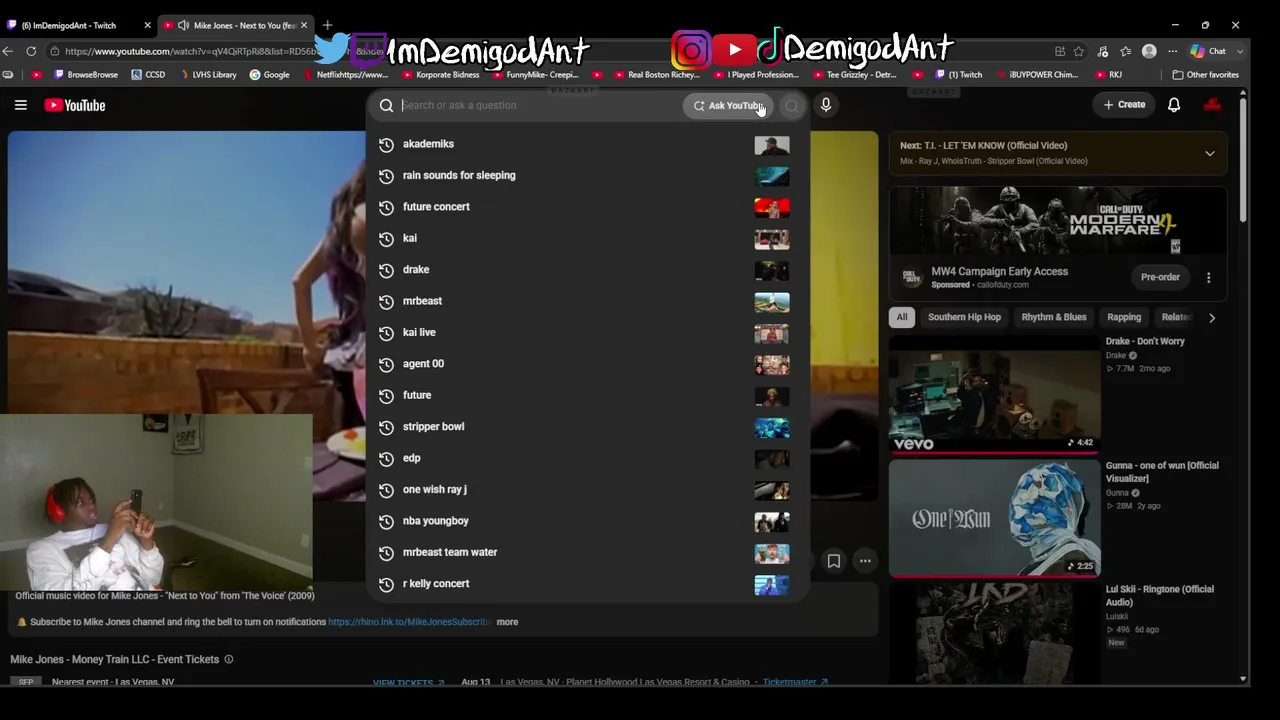Open YouTube notifications bell

coord(1174,105)
